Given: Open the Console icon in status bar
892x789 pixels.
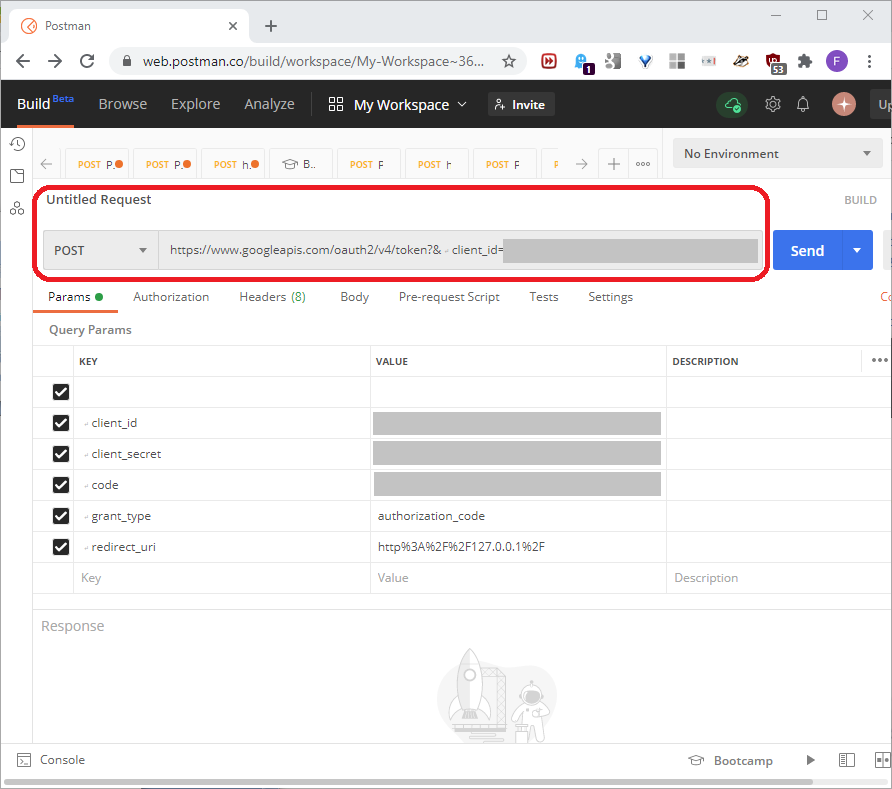Looking at the screenshot, I should tap(24, 760).
